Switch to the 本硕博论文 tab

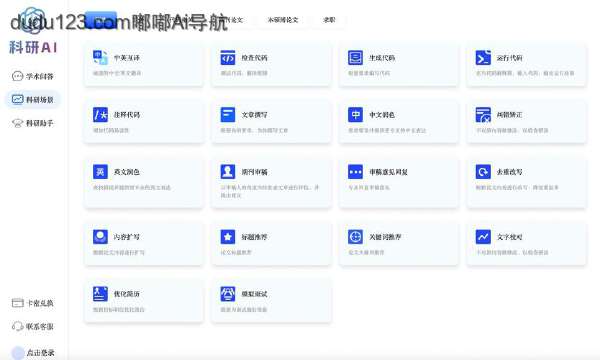click(x=282, y=20)
